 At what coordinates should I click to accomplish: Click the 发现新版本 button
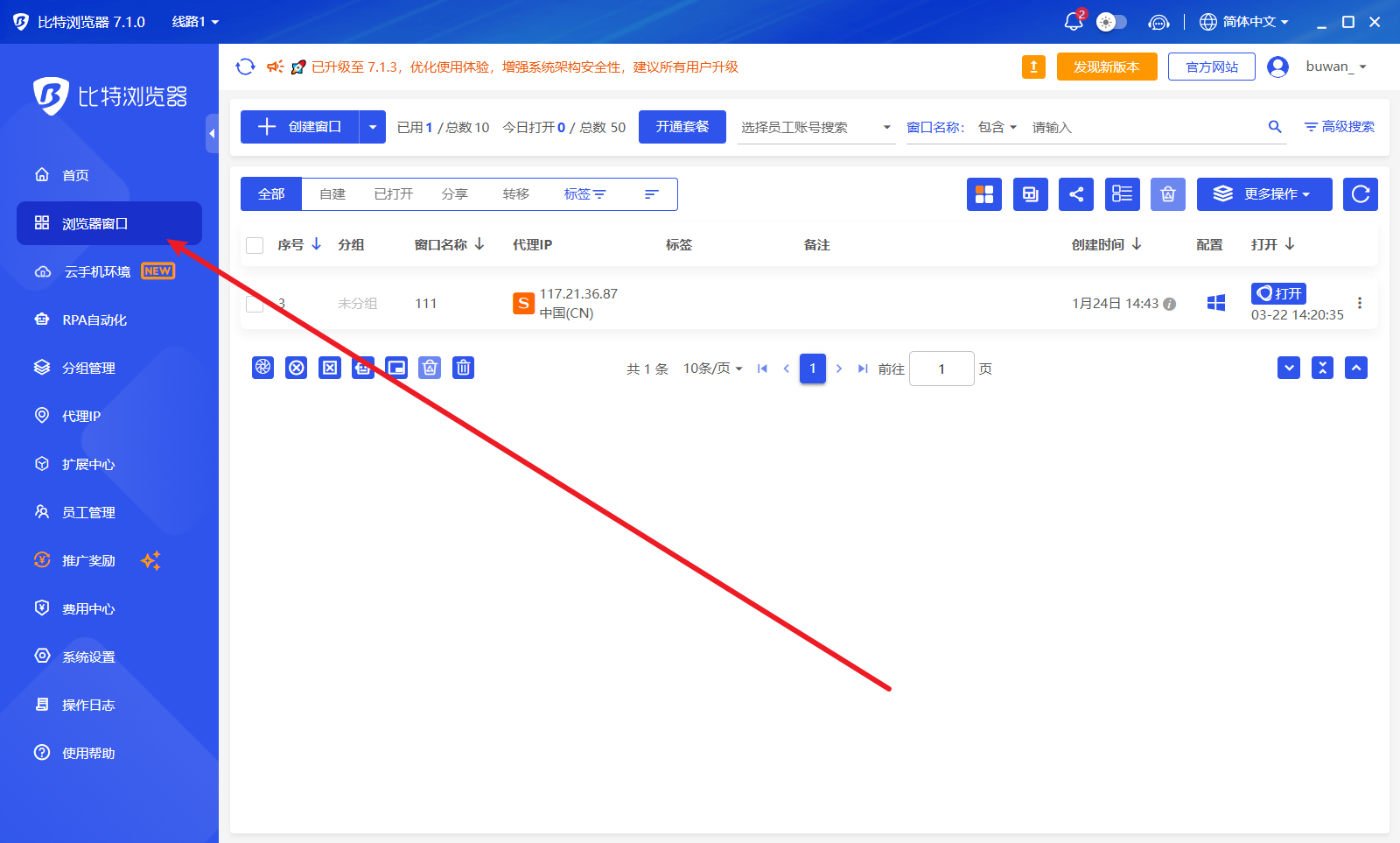click(1107, 67)
